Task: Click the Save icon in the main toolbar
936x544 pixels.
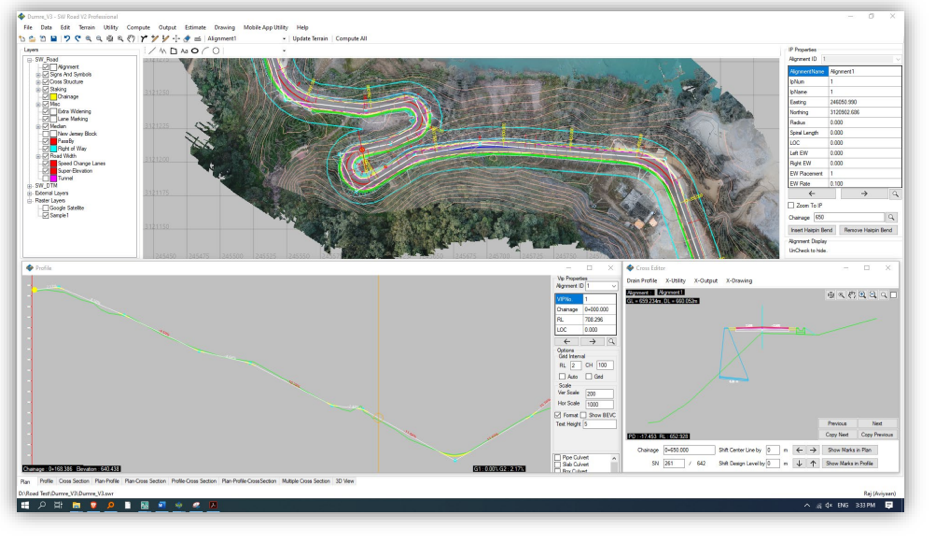Action: coord(52,38)
